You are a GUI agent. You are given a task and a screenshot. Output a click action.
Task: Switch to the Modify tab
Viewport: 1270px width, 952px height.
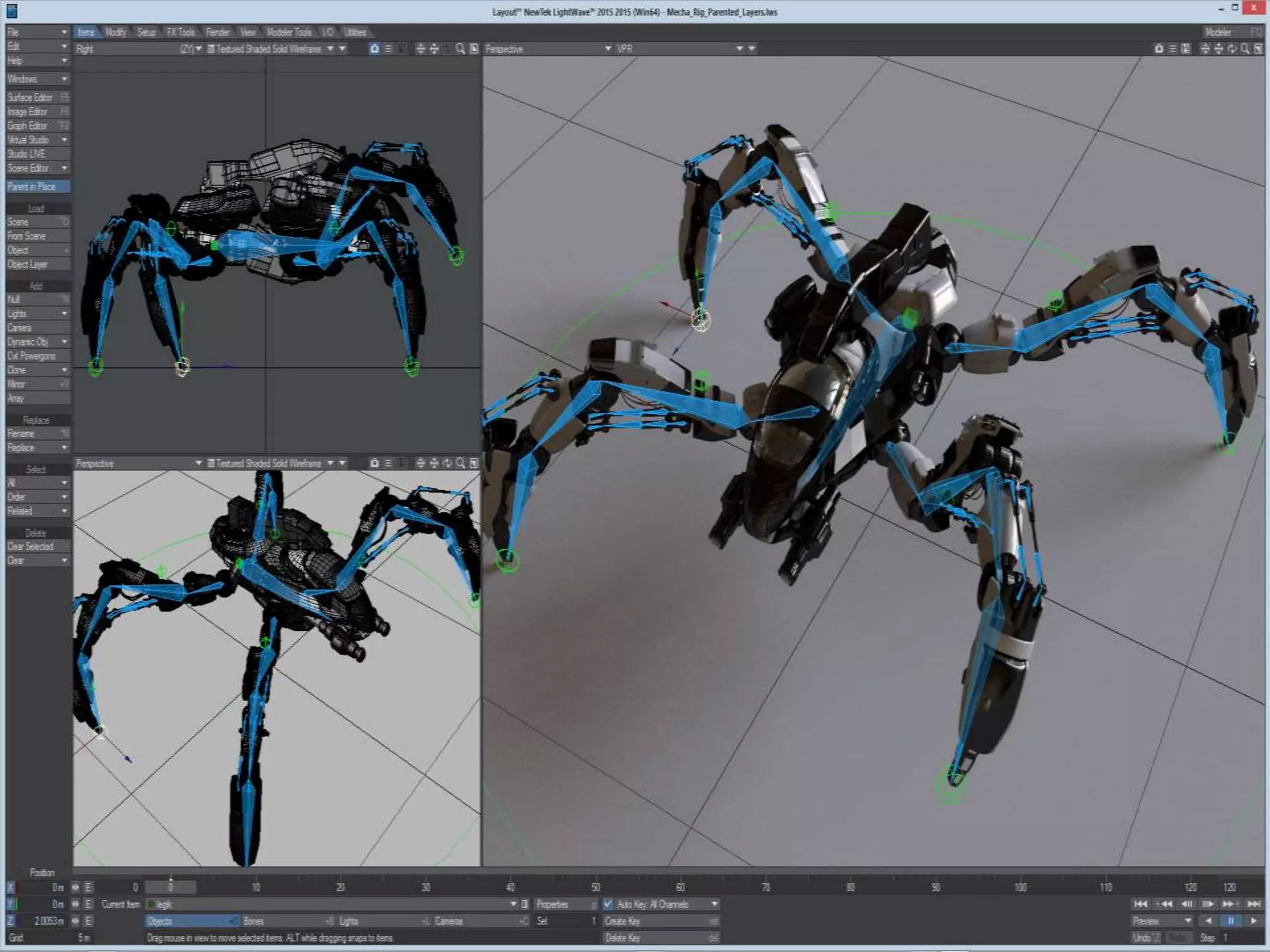point(115,32)
